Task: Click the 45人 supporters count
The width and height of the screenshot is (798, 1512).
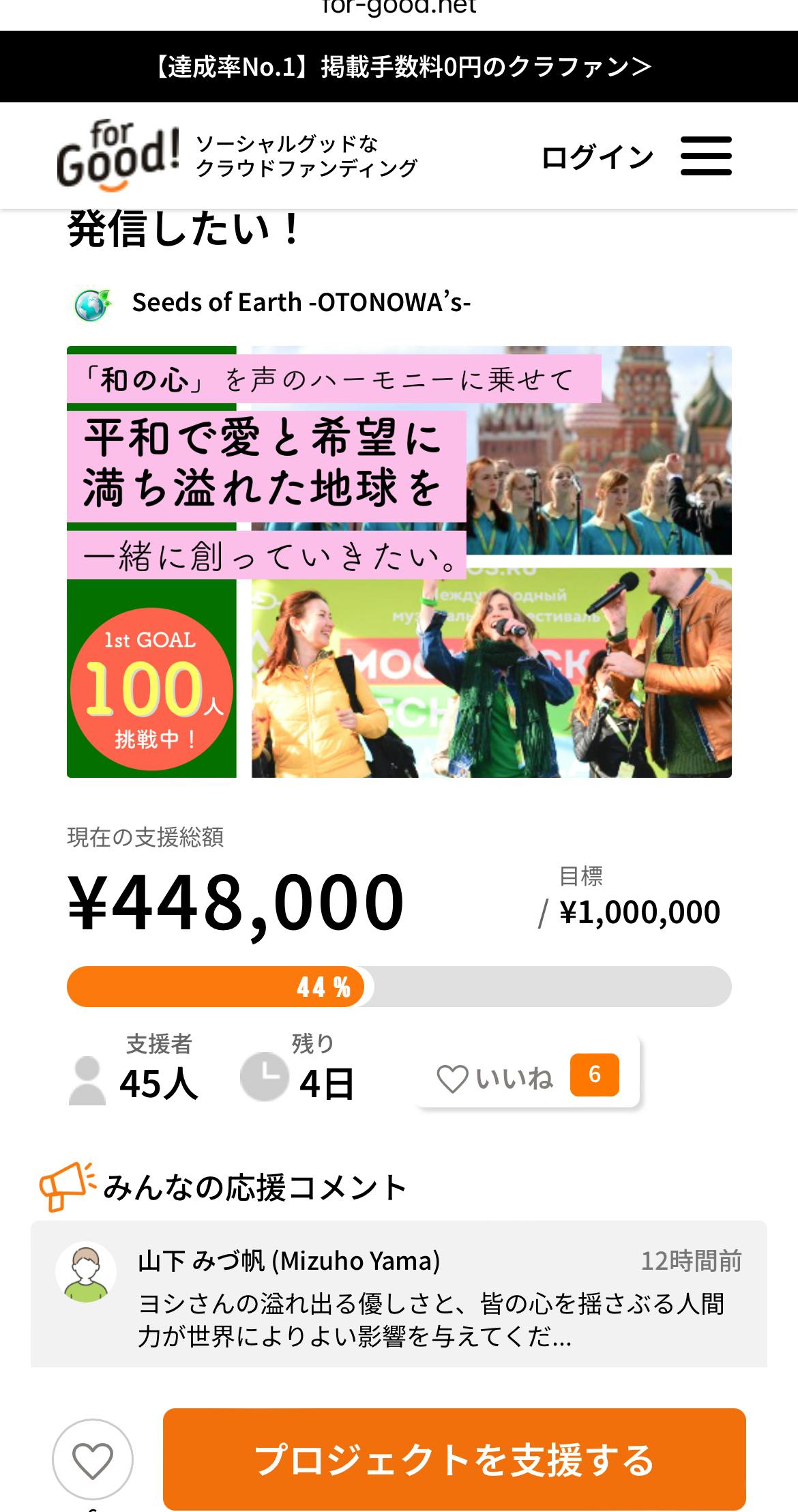Action: (x=159, y=1083)
